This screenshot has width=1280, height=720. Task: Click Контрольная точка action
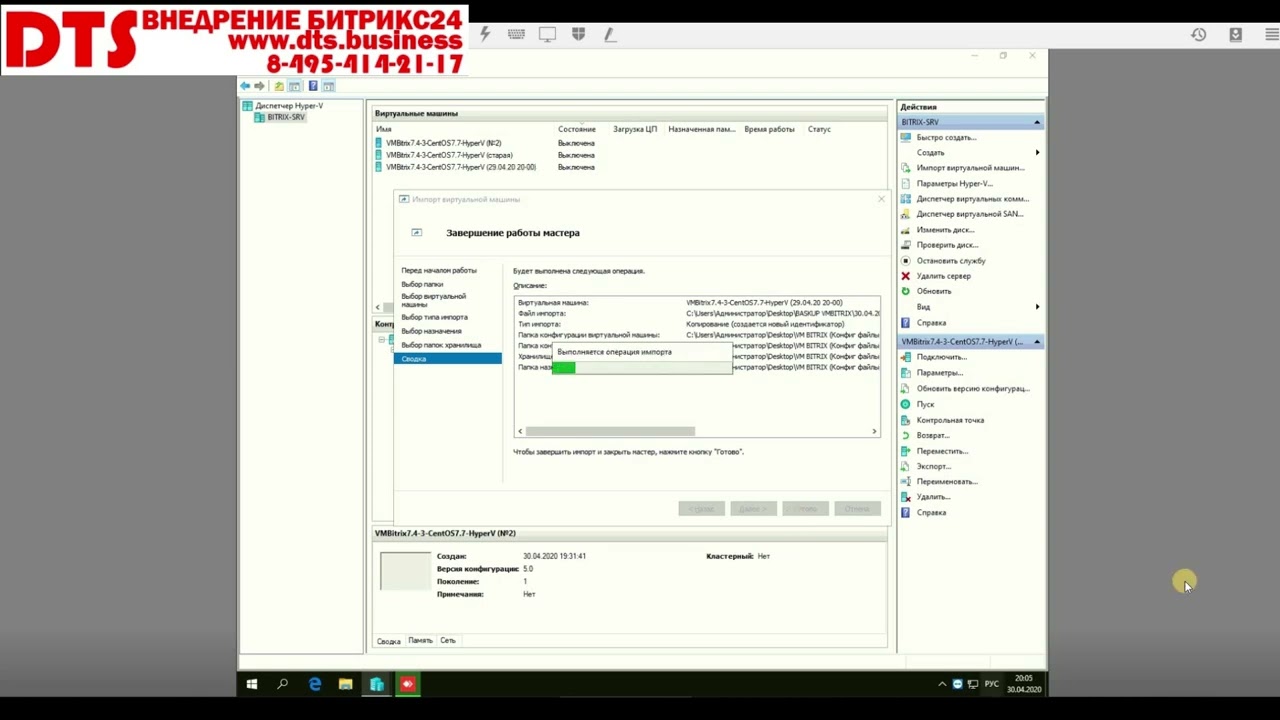[950, 420]
